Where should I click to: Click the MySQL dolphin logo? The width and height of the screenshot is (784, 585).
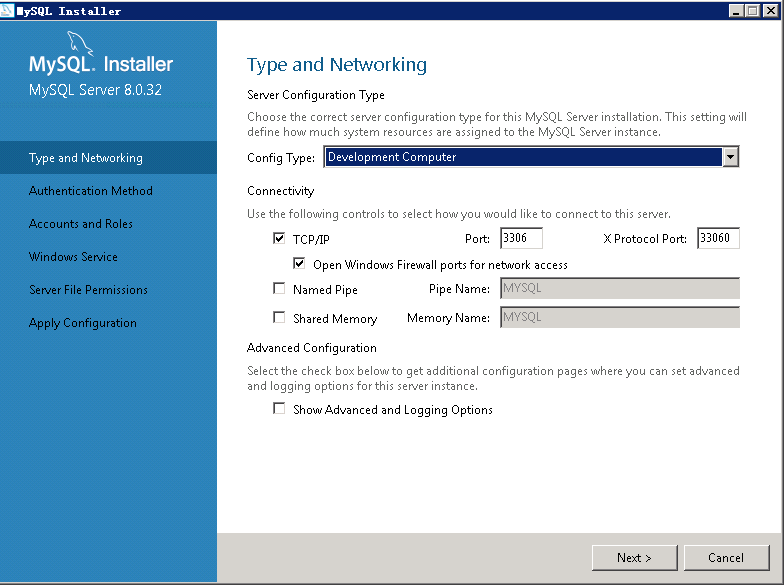pos(80,43)
